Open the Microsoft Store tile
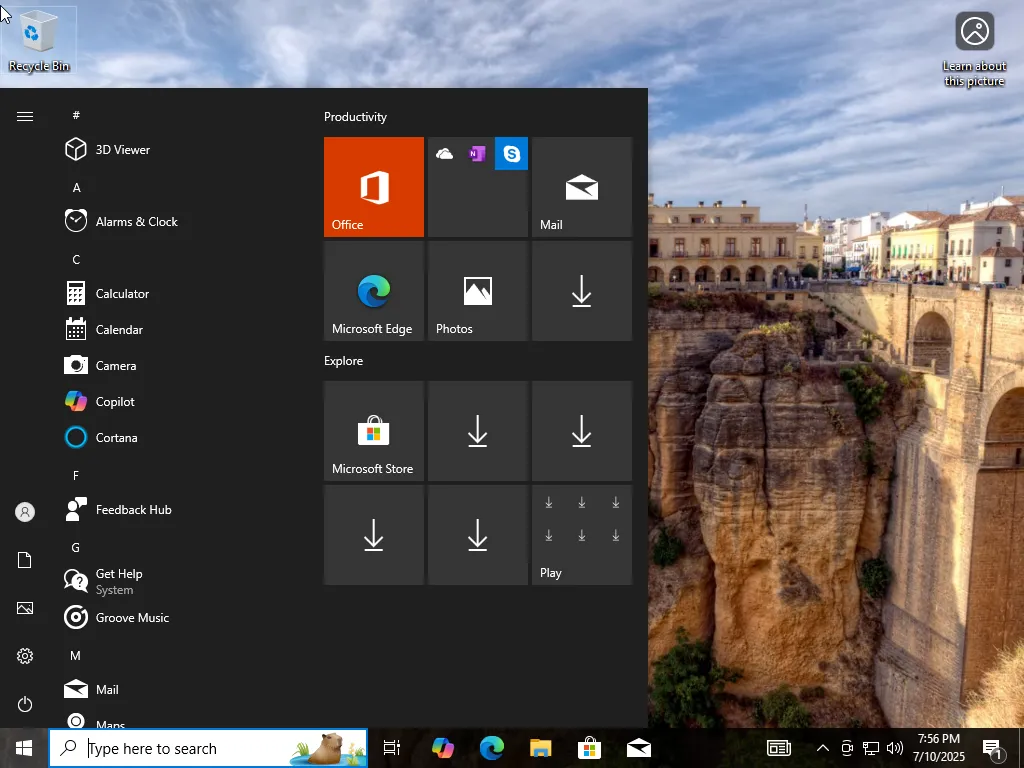The height and width of the screenshot is (768, 1024). [x=374, y=431]
